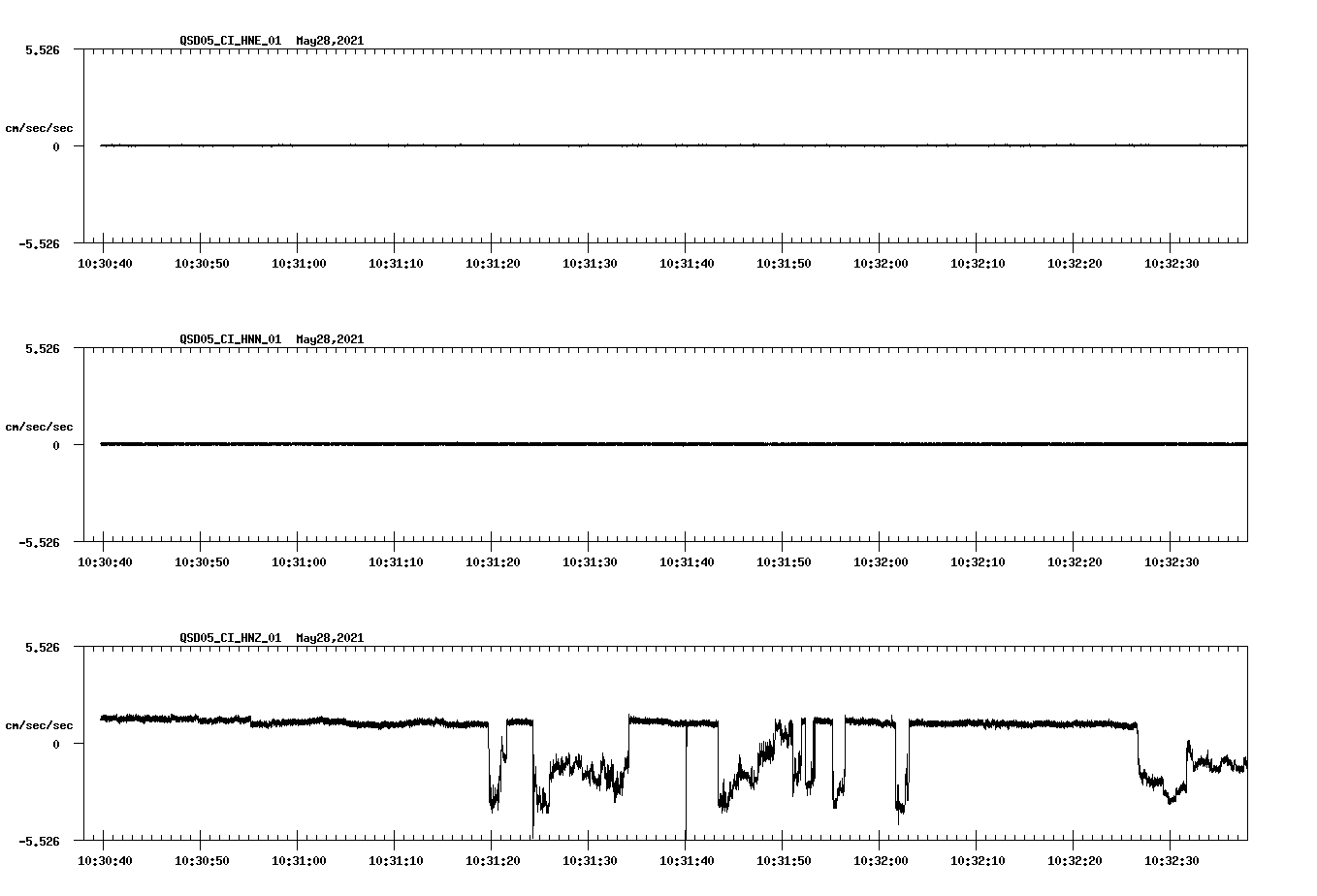1317x896 pixels.
Task: Click the May28,2021 date beside the HNZ title
Action: pos(329,637)
